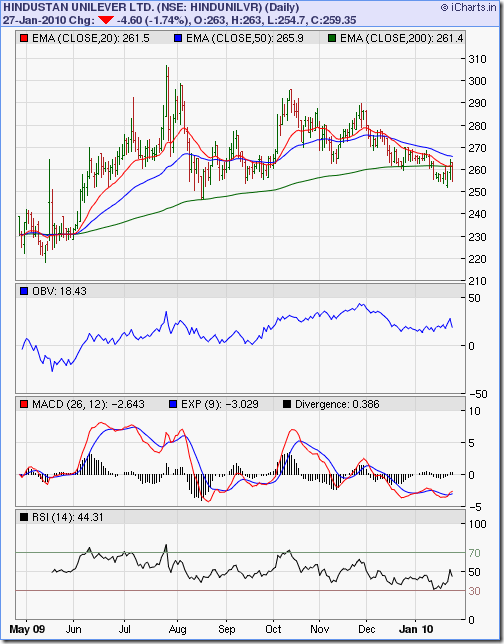Click the 210 price axis value

(x=477, y=281)
